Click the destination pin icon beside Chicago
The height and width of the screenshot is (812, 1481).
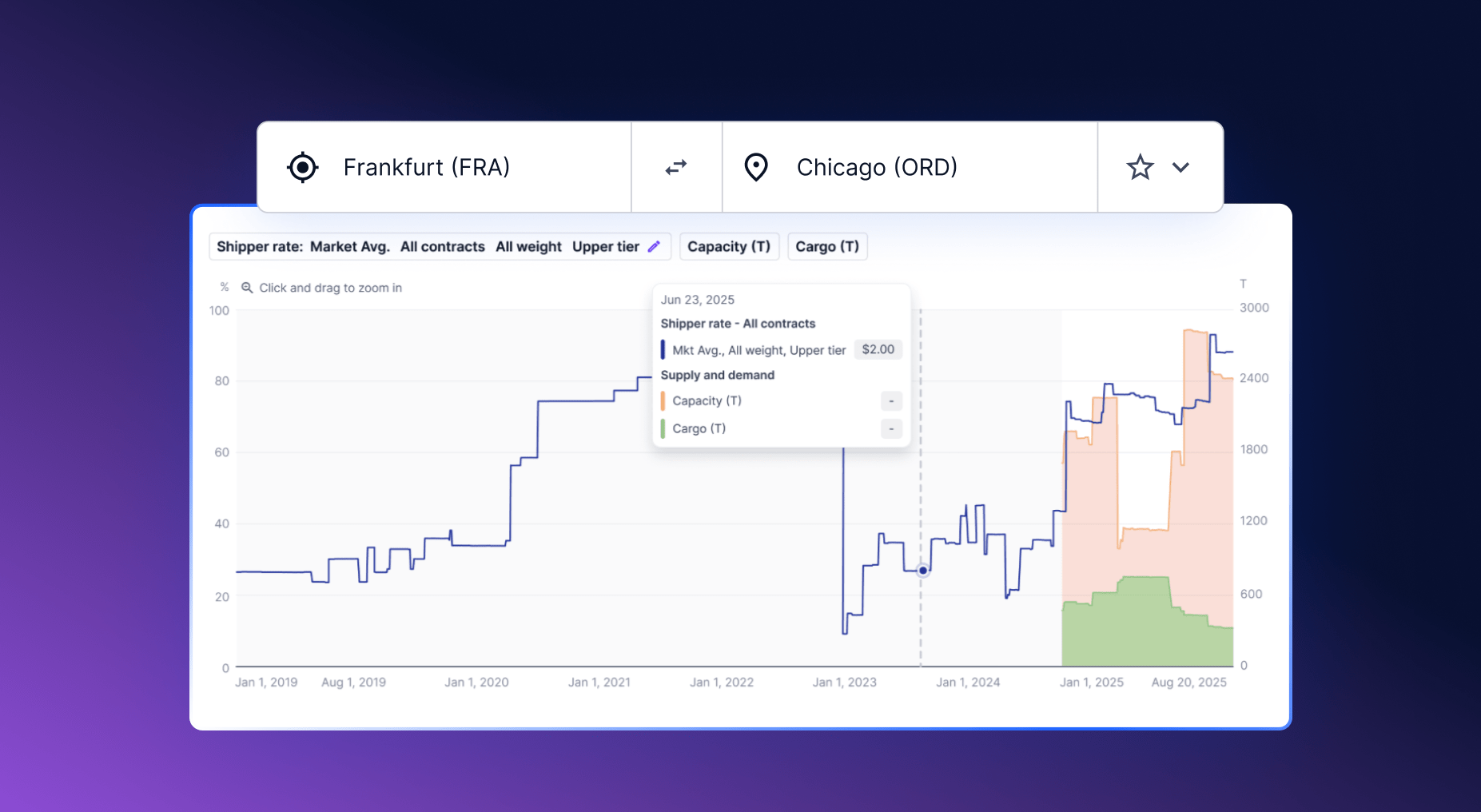756,167
